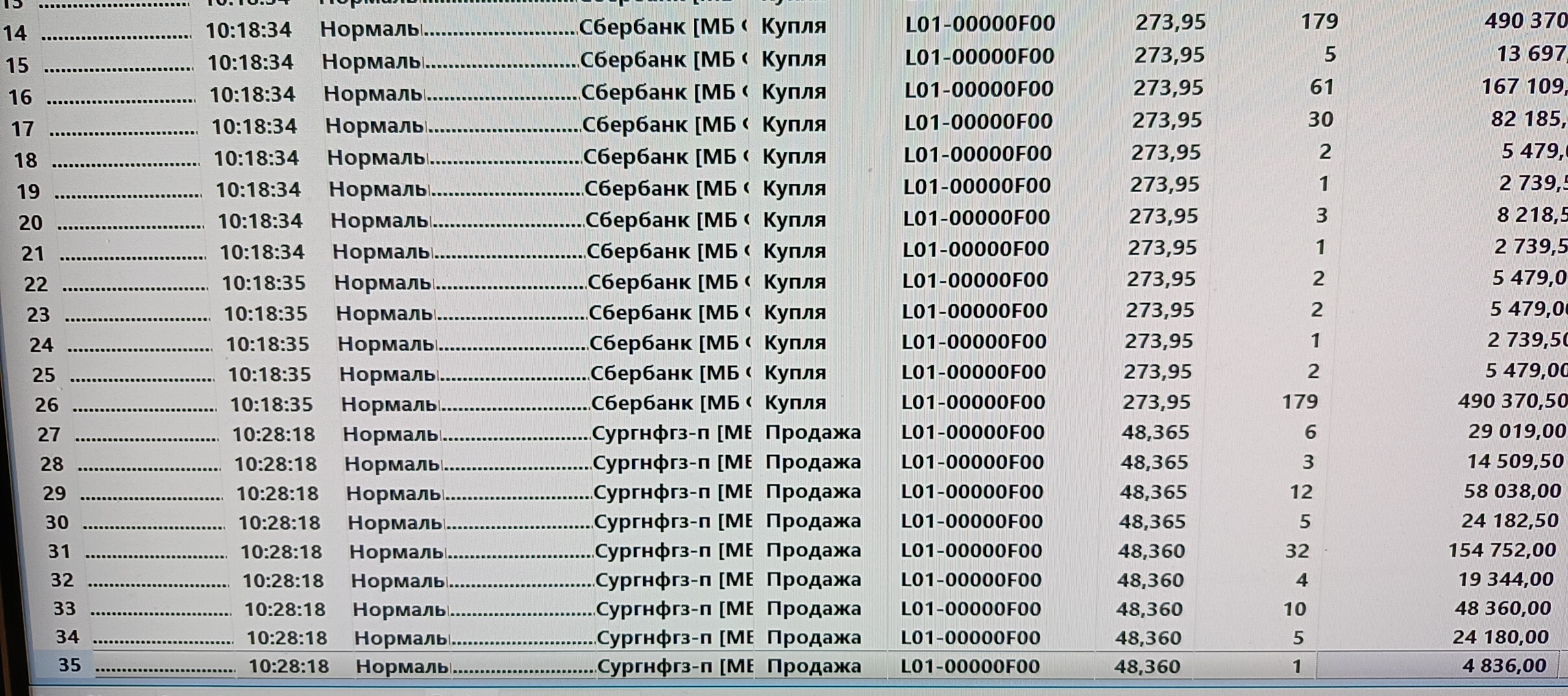Click the volume 58 038,00
Image resolution: width=1568 pixels, height=696 pixels.
[x=1512, y=491]
